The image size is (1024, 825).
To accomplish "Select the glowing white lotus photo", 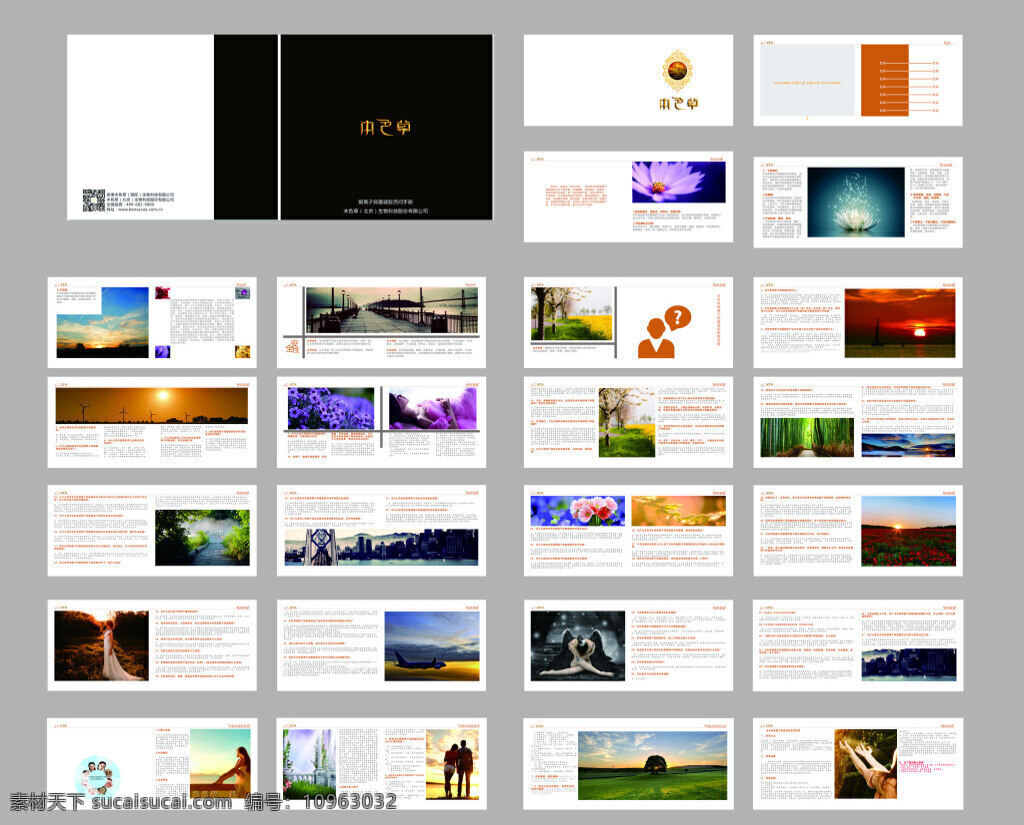I will coord(856,202).
